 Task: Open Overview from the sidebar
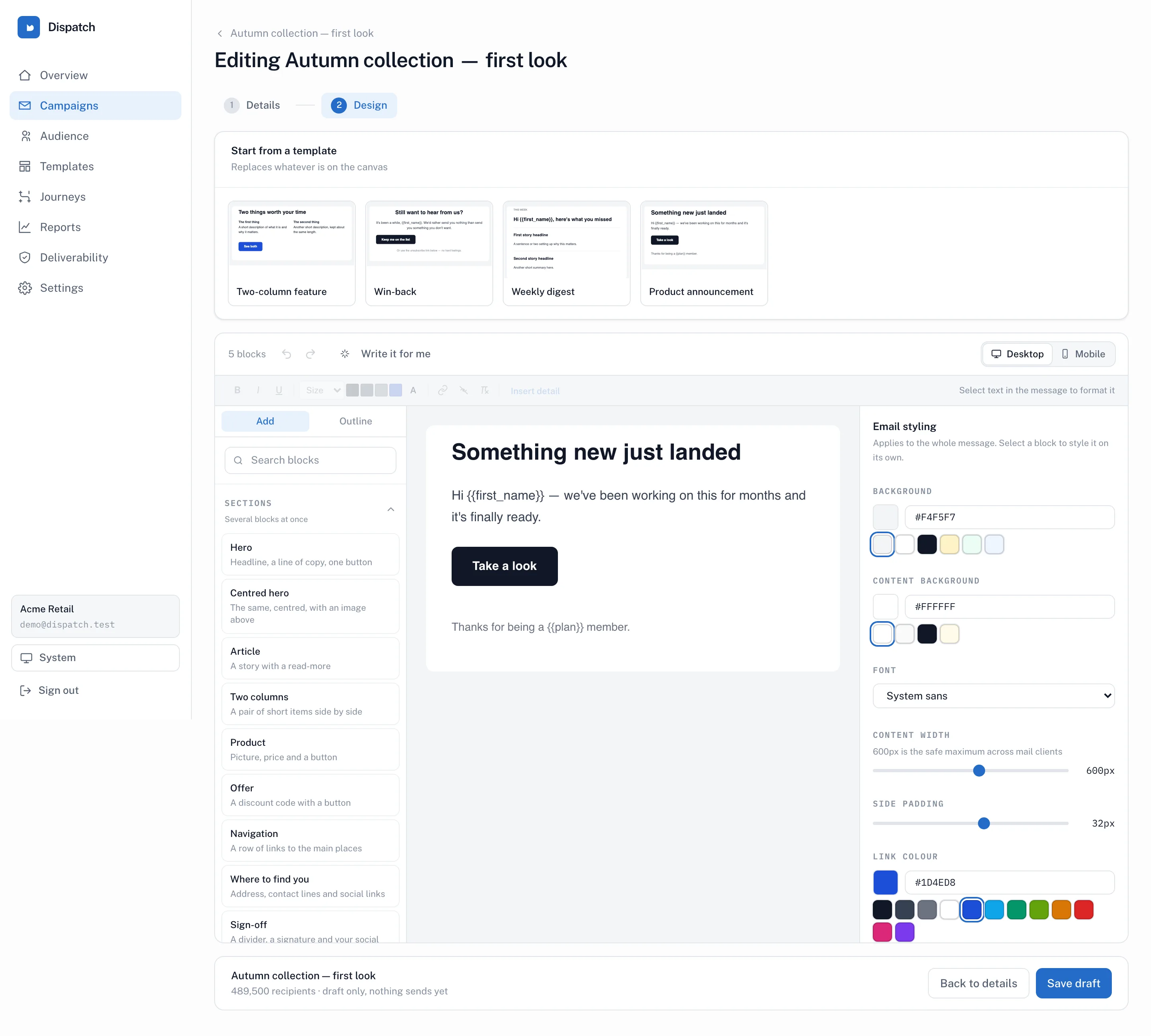tap(95, 75)
